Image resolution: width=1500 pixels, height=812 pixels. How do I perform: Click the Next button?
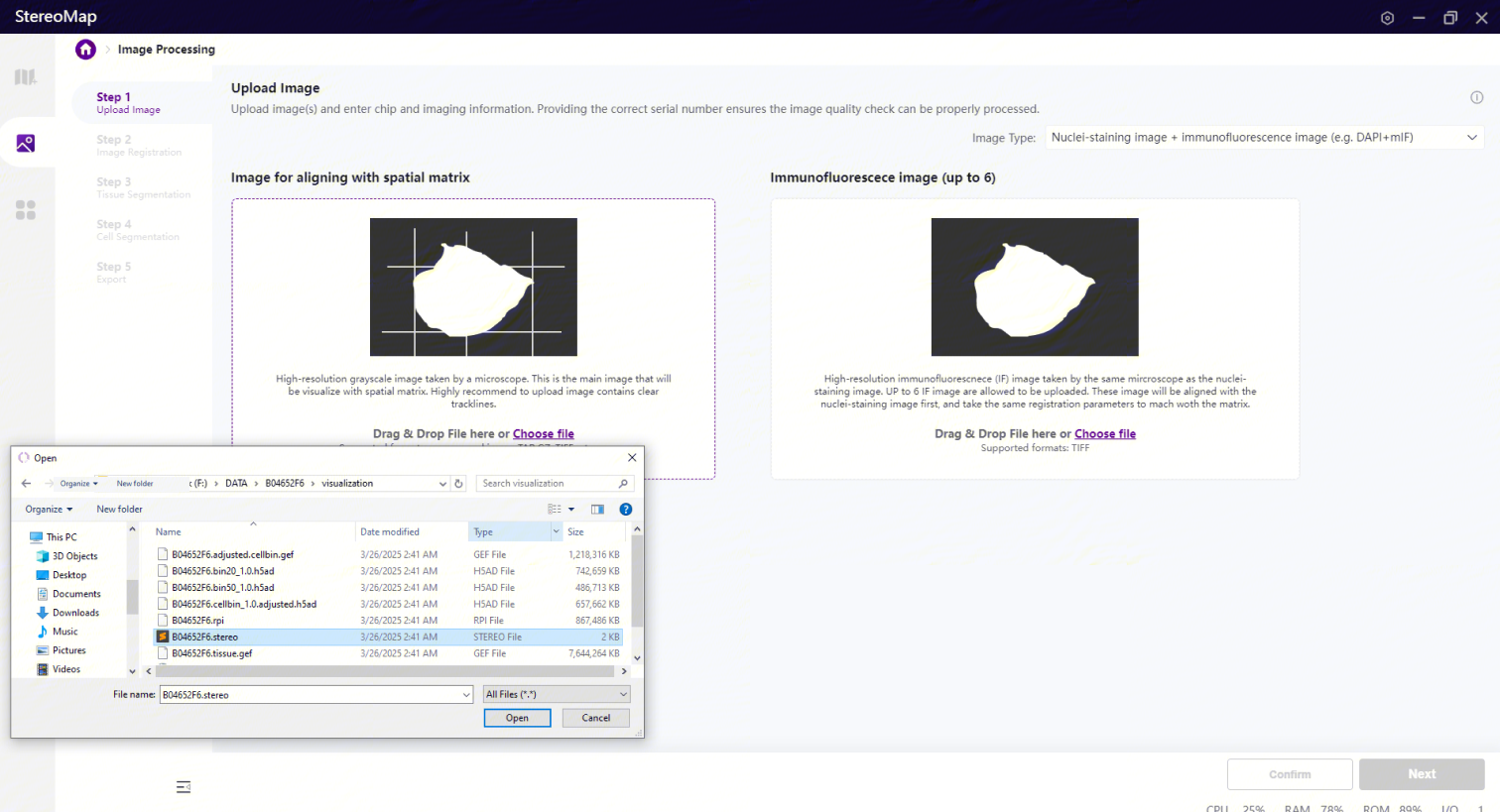pos(1422,774)
